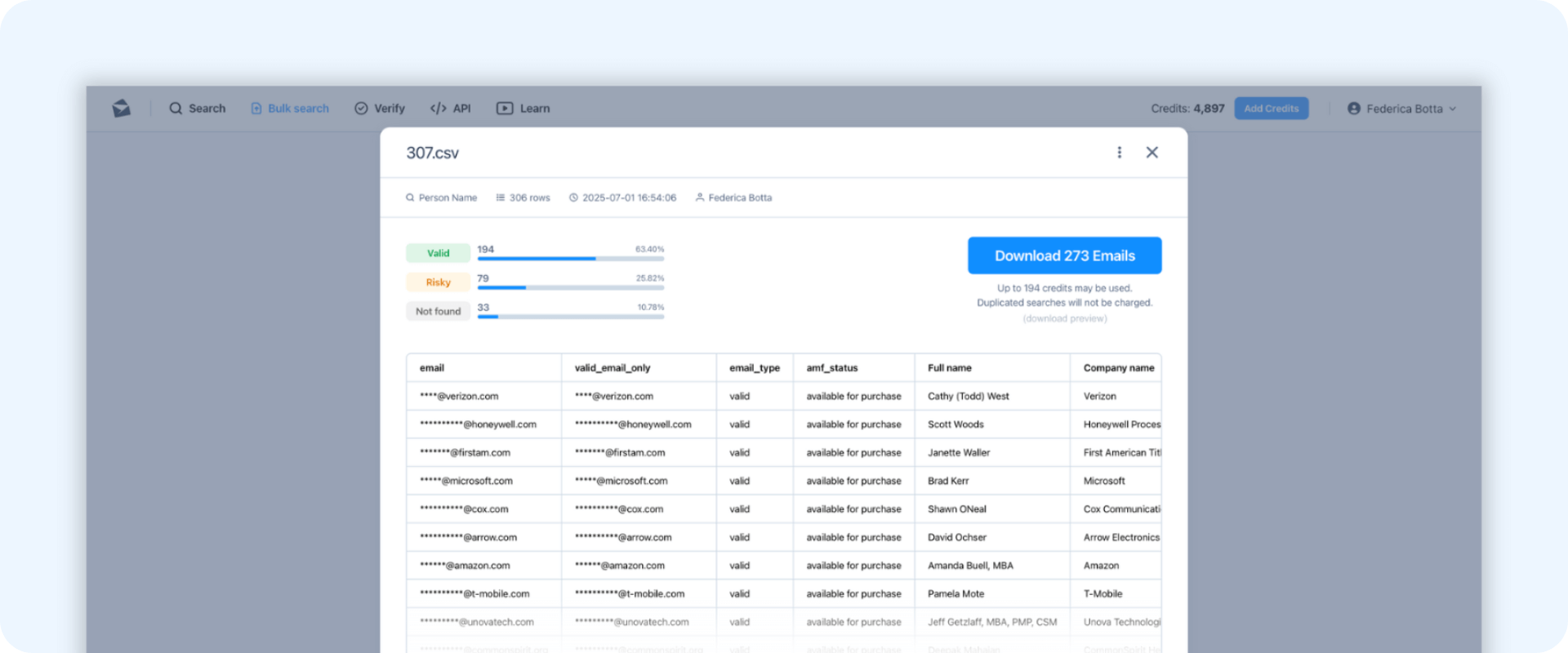Open the API page
Viewport: 1568px width, 653px height.
point(451,108)
